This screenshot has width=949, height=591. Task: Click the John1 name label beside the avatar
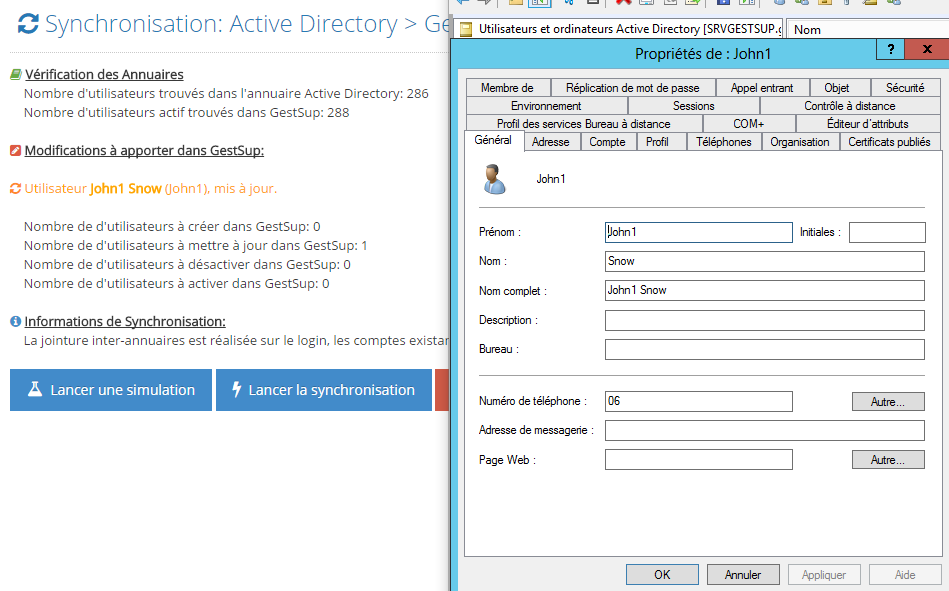551,179
